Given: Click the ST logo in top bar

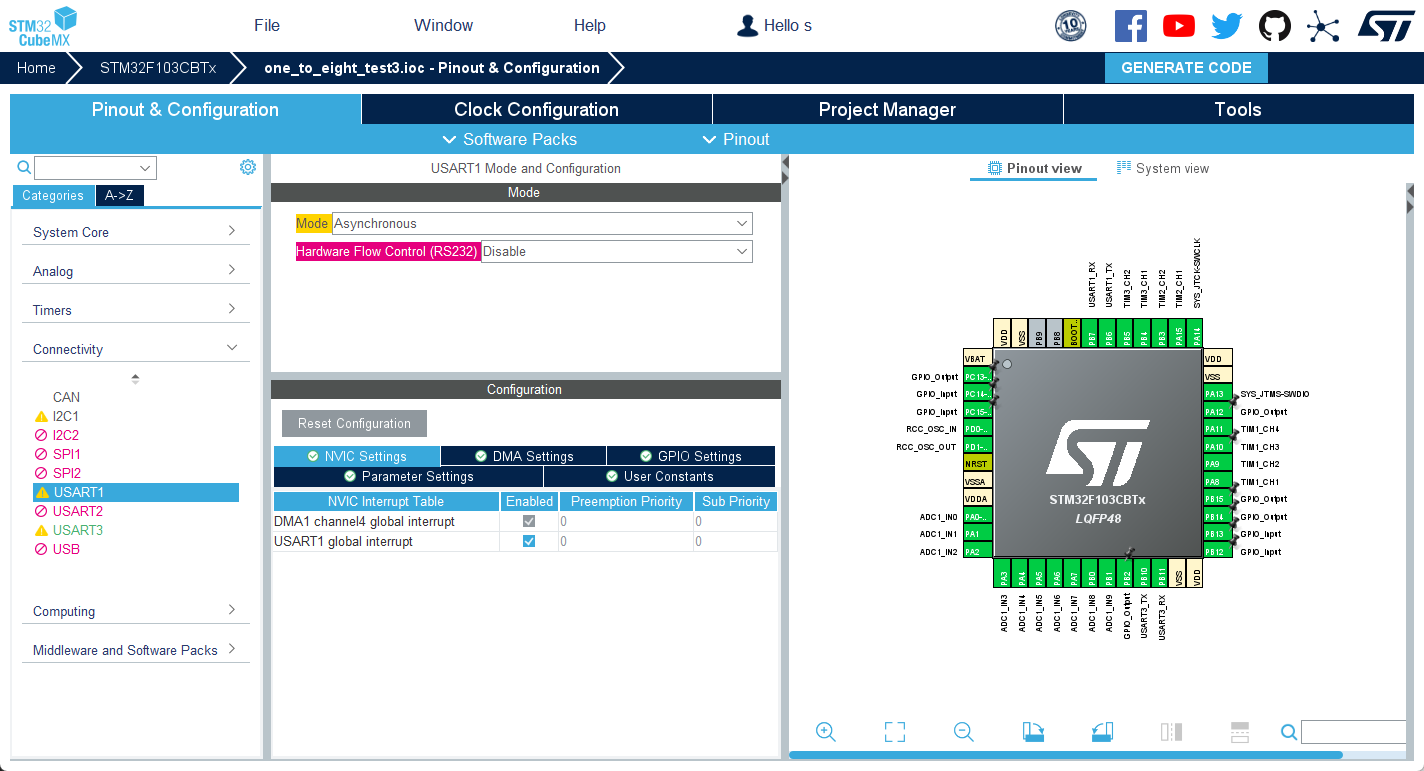Looking at the screenshot, I should [1386, 26].
